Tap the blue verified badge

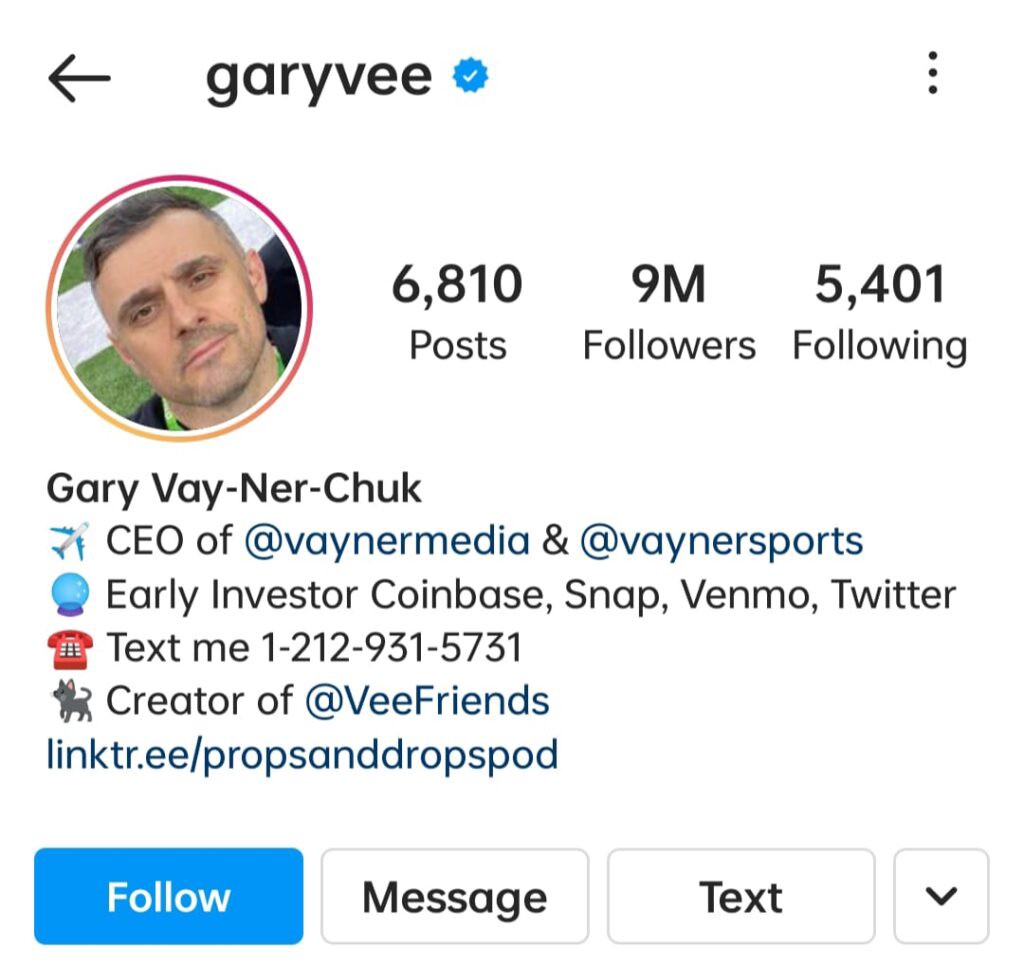pyautogui.click(x=470, y=76)
